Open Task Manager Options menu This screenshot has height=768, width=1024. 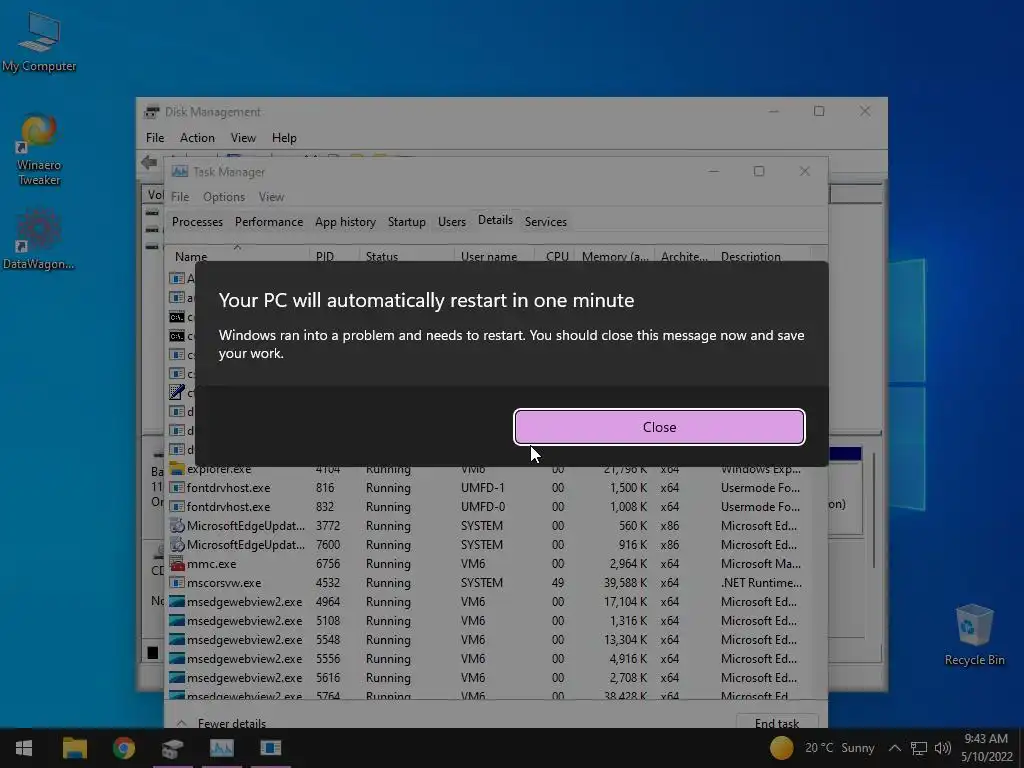[x=224, y=197]
